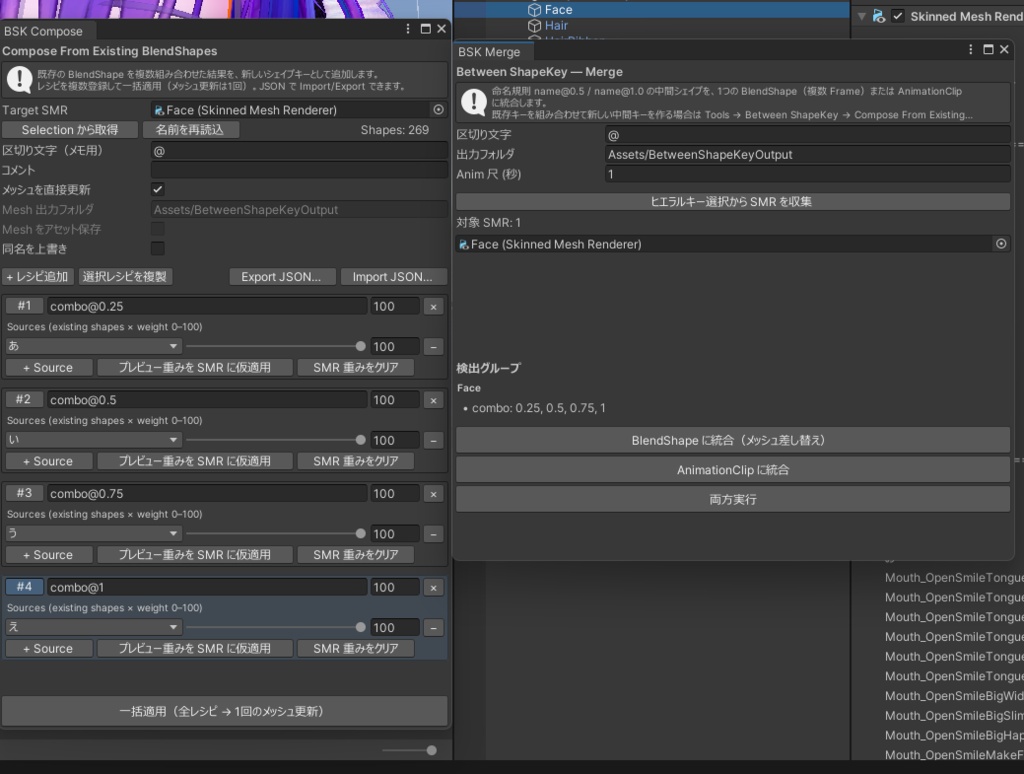Viewport: 1024px width, 774px height.
Task: Click 選択レシピを複製 button
Action: coord(125,277)
